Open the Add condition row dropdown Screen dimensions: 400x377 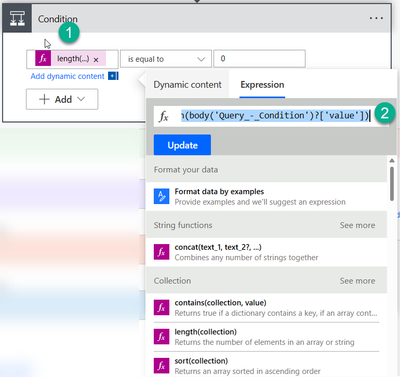tap(62, 99)
